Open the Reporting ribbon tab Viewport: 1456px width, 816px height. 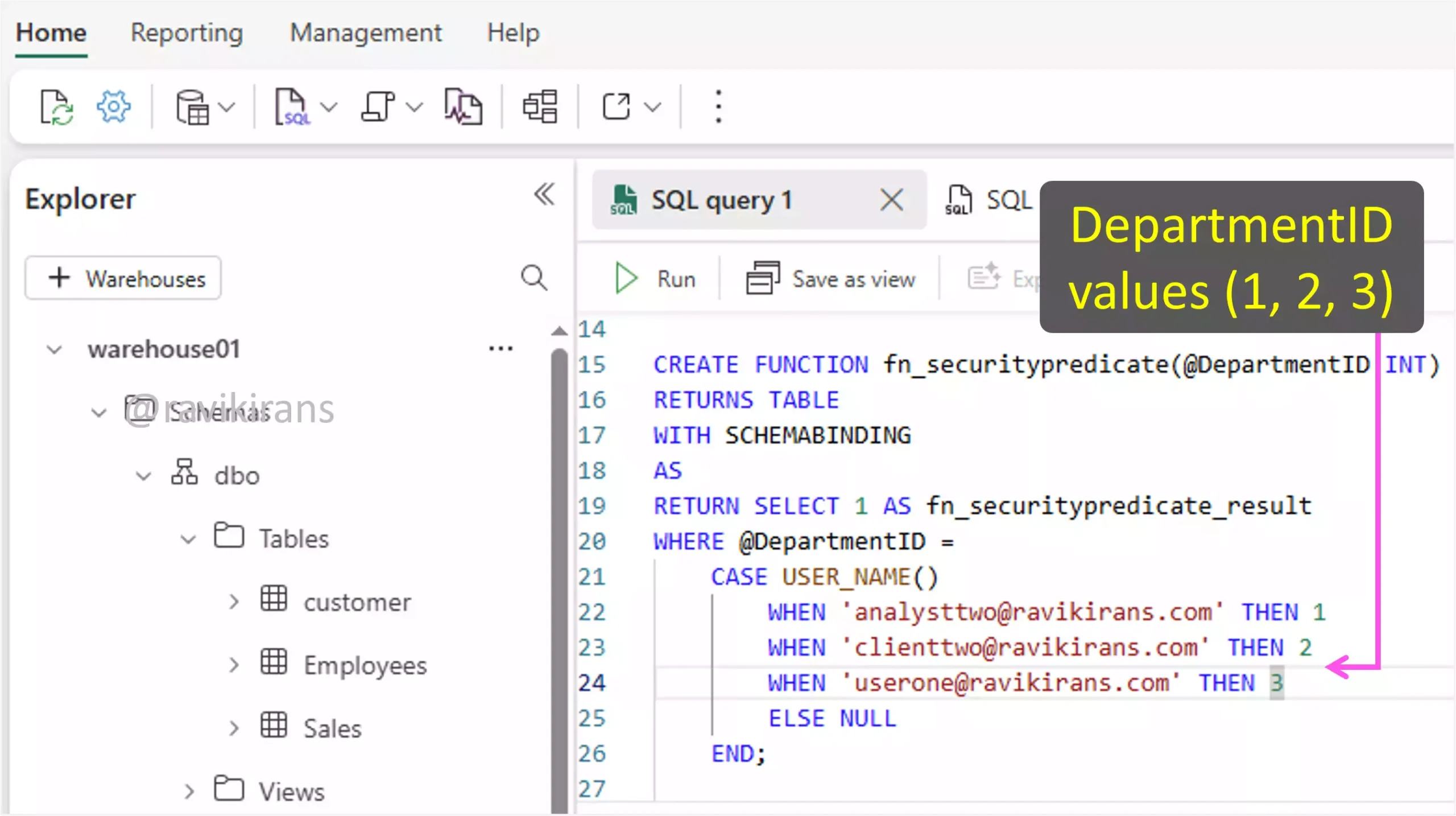[187, 33]
